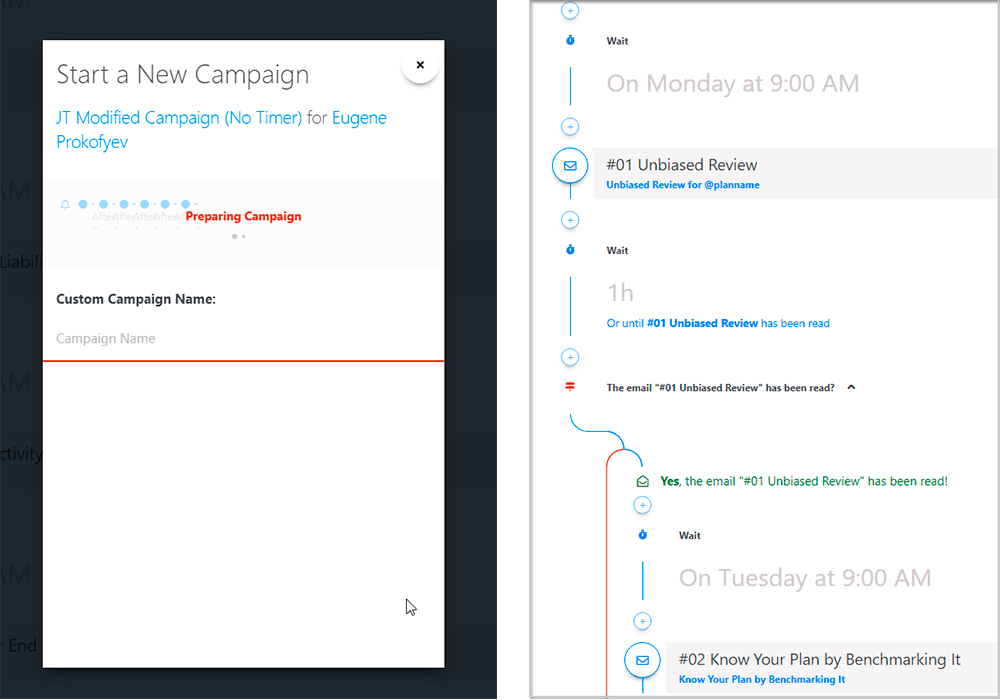Screen dimensions: 1000x700
Task: Click the #02 Know Your Plan envelope icon
Action: tap(642, 660)
